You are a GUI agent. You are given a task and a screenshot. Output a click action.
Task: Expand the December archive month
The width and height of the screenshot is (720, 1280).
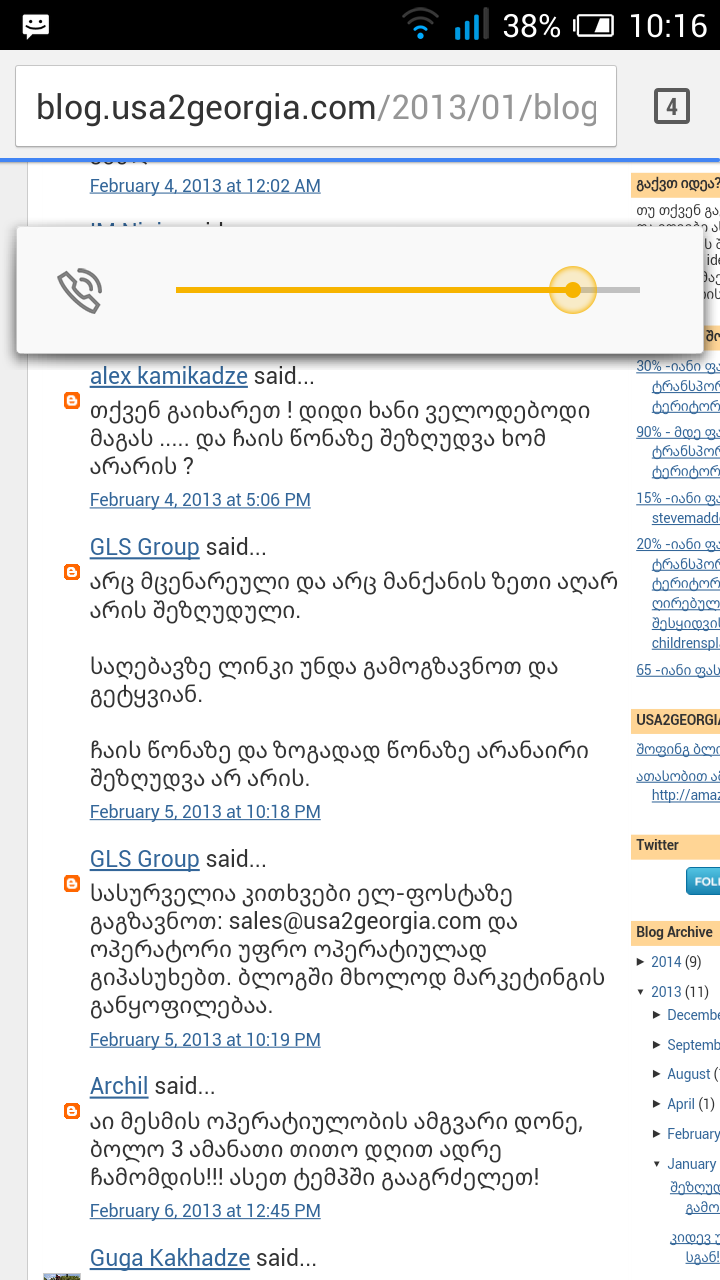pyautogui.click(x=657, y=1015)
